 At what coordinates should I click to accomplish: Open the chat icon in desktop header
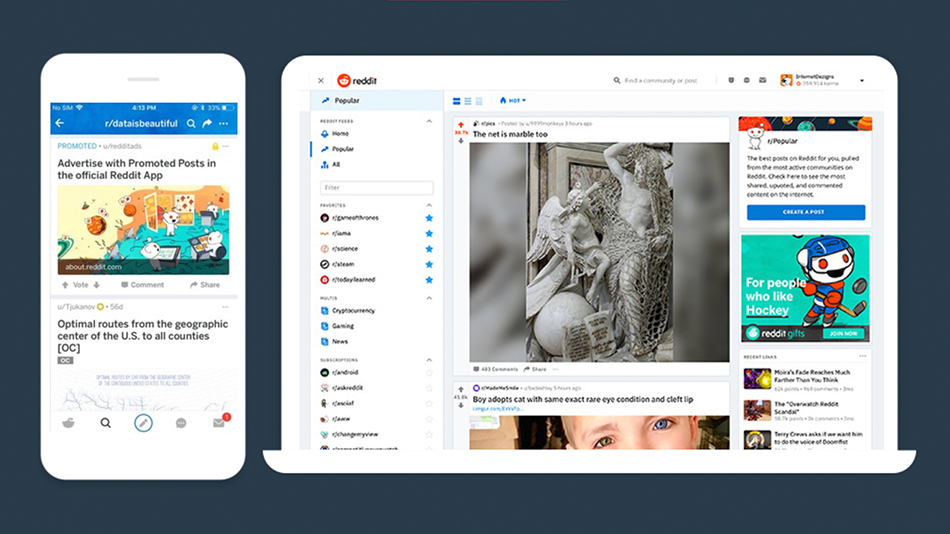click(x=746, y=80)
